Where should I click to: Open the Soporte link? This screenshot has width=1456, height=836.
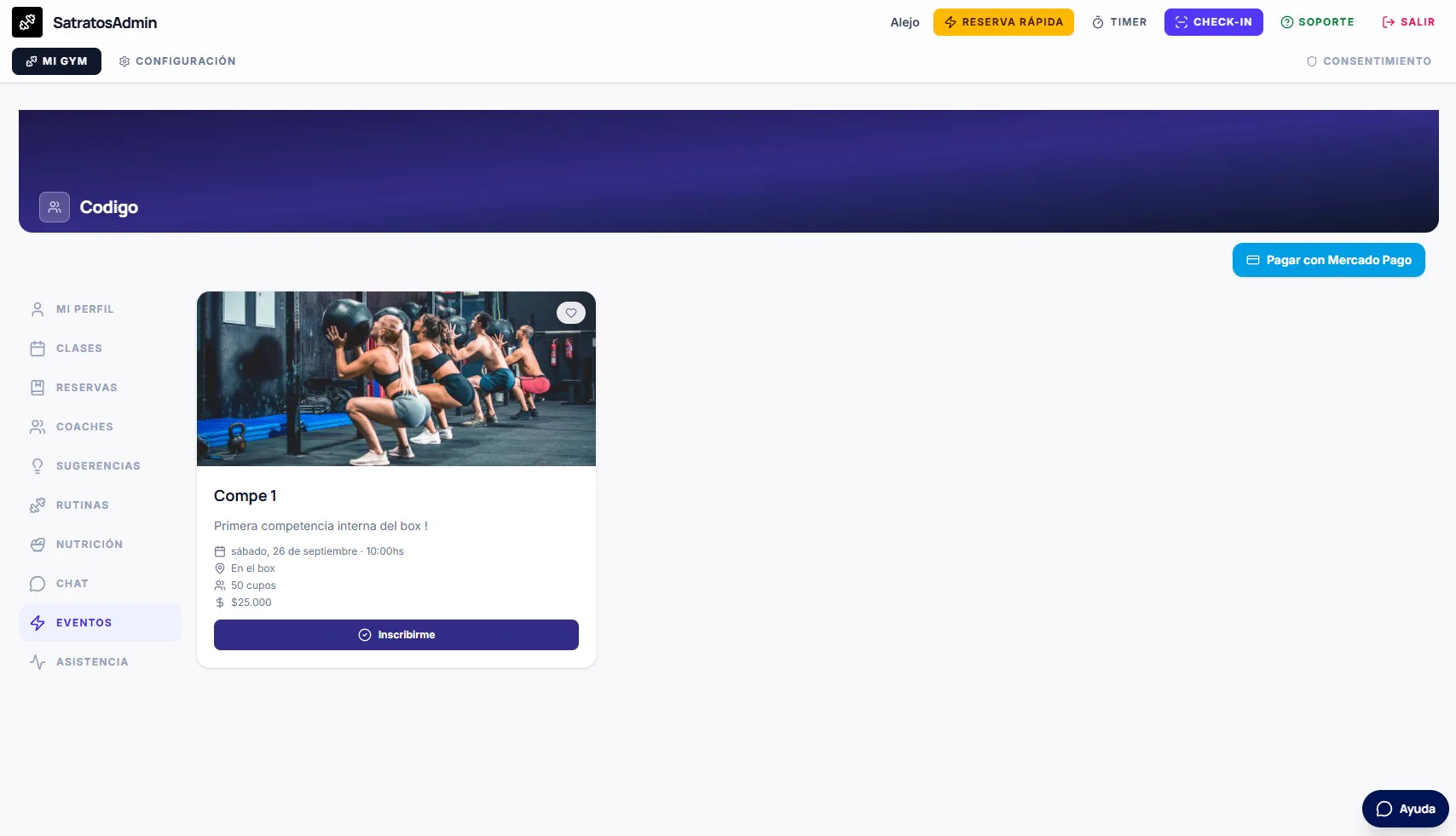[1318, 22]
